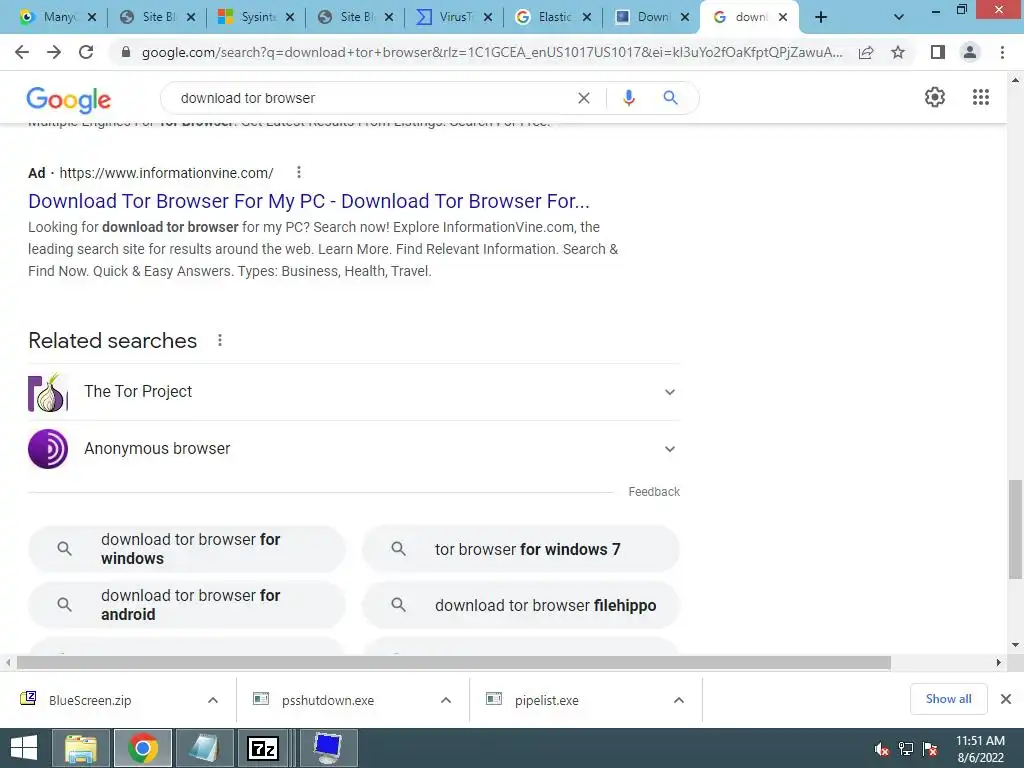Open taskbar clock showing 11:51 AM

point(980,748)
